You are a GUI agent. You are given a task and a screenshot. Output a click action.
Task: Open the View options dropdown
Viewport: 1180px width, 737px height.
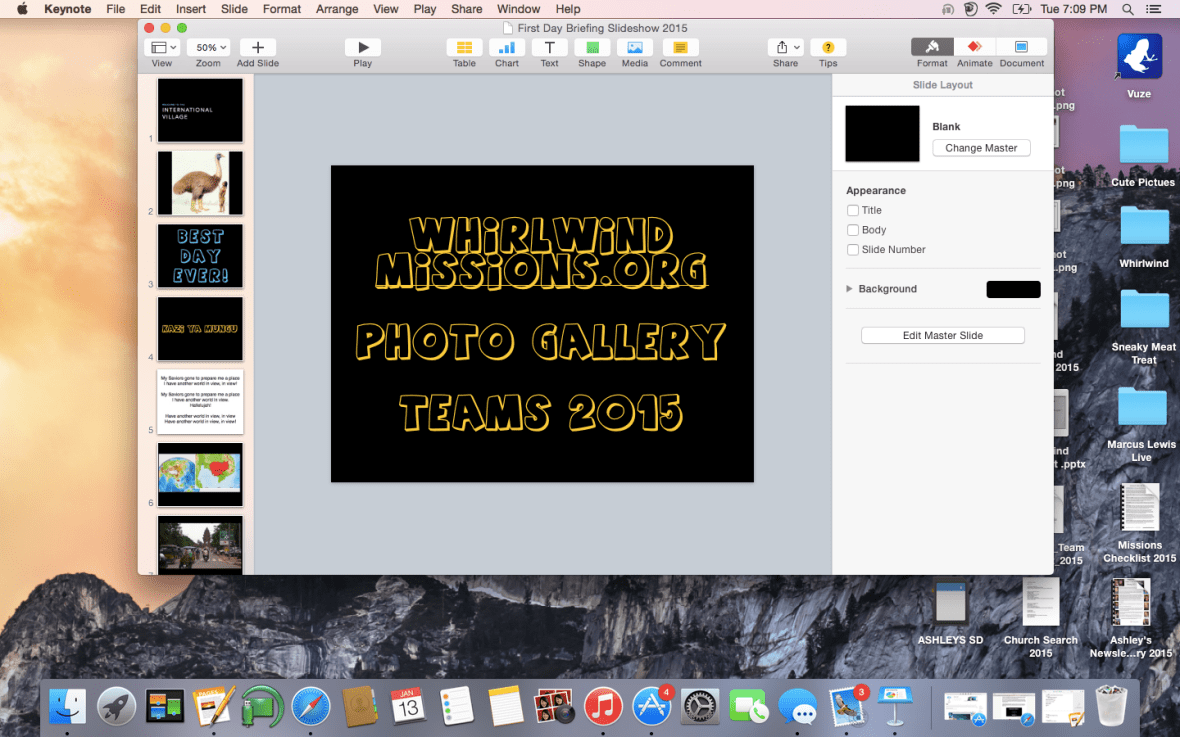pos(162,46)
